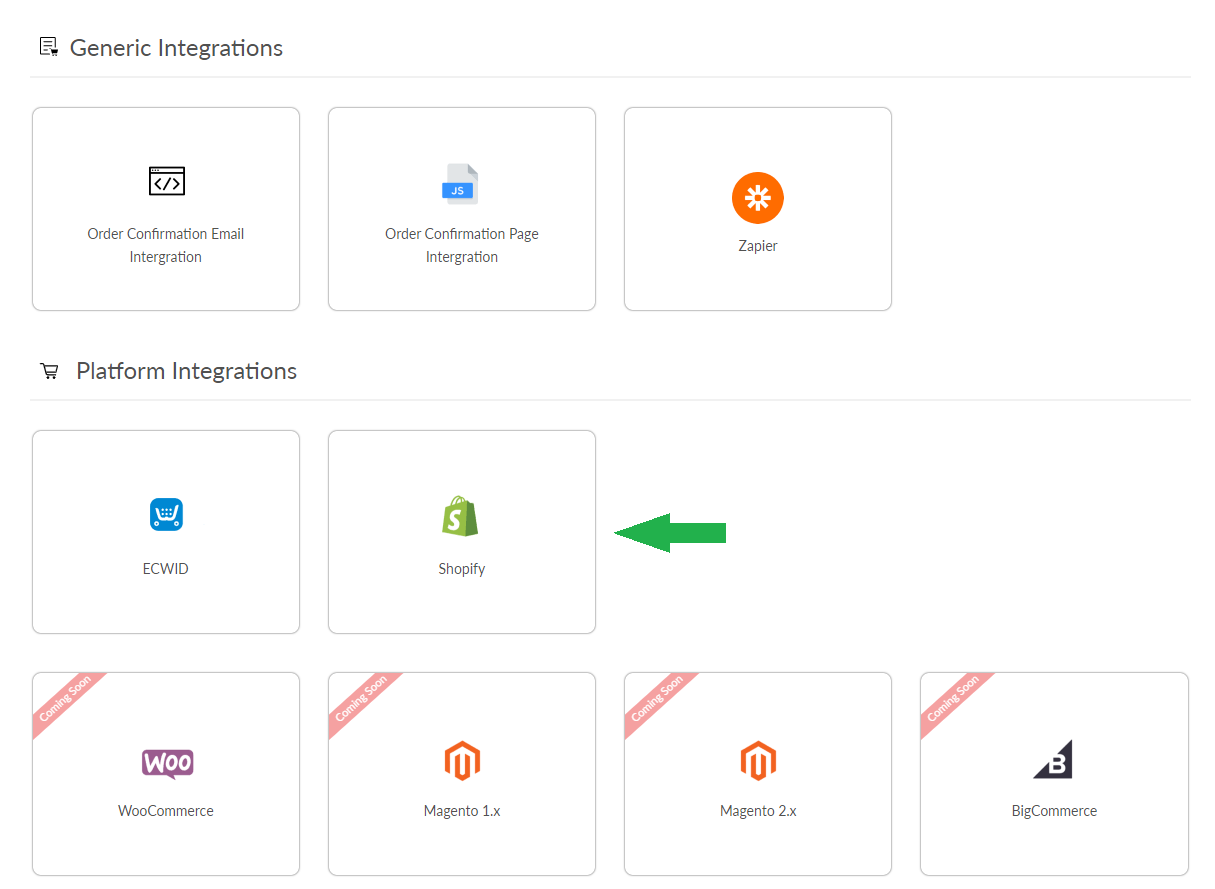Select the ECWID label text
Screen dimensions: 1215x889
click(166, 568)
